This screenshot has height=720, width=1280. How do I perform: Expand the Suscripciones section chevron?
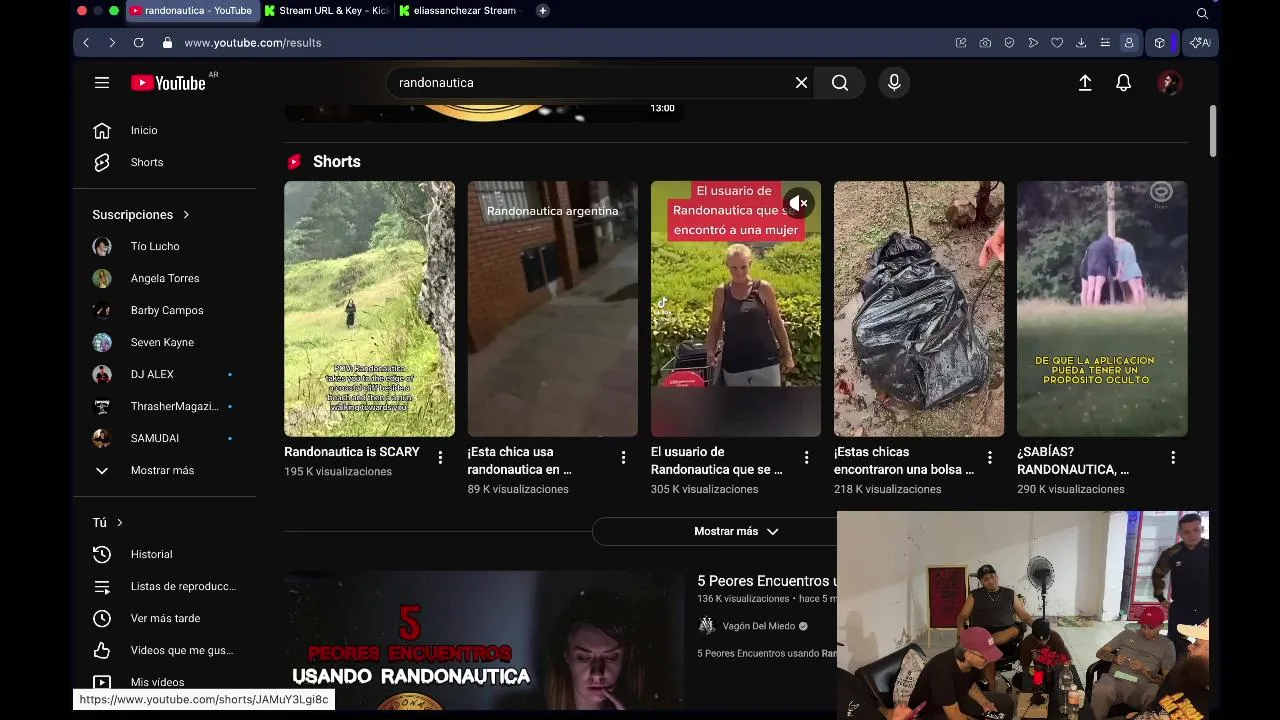[186, 214]
